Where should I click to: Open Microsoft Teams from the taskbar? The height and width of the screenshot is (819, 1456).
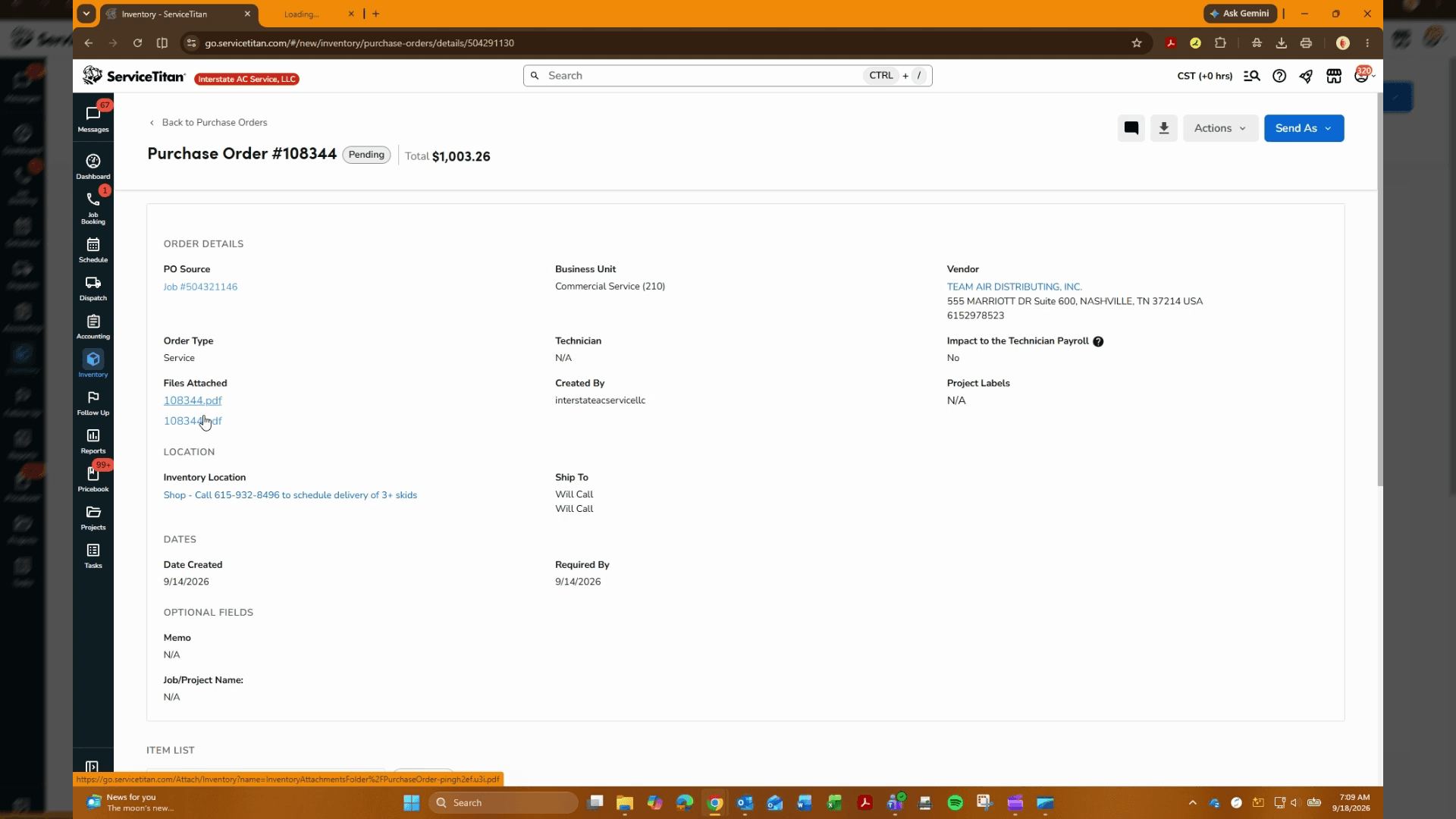click(895, 802)
